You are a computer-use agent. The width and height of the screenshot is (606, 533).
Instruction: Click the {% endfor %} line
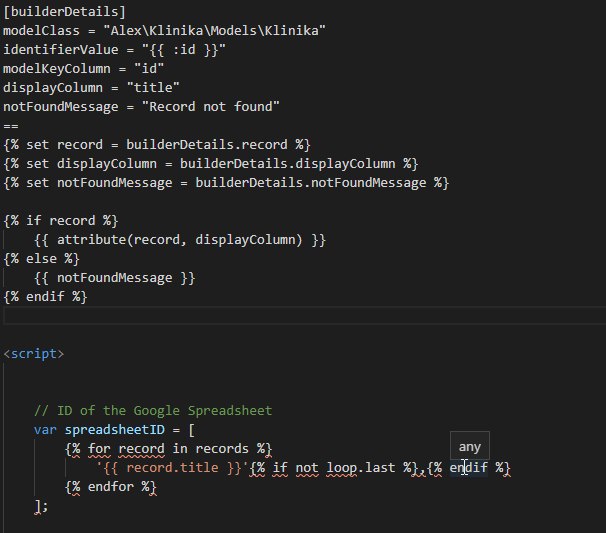tap(111, 487)
